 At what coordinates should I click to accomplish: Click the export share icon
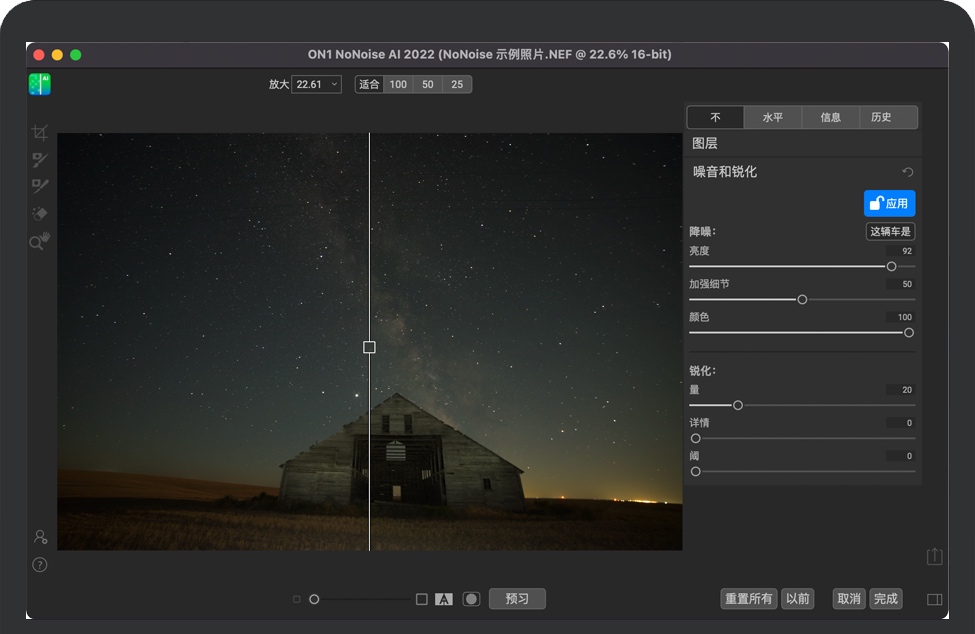click(935, 556)
